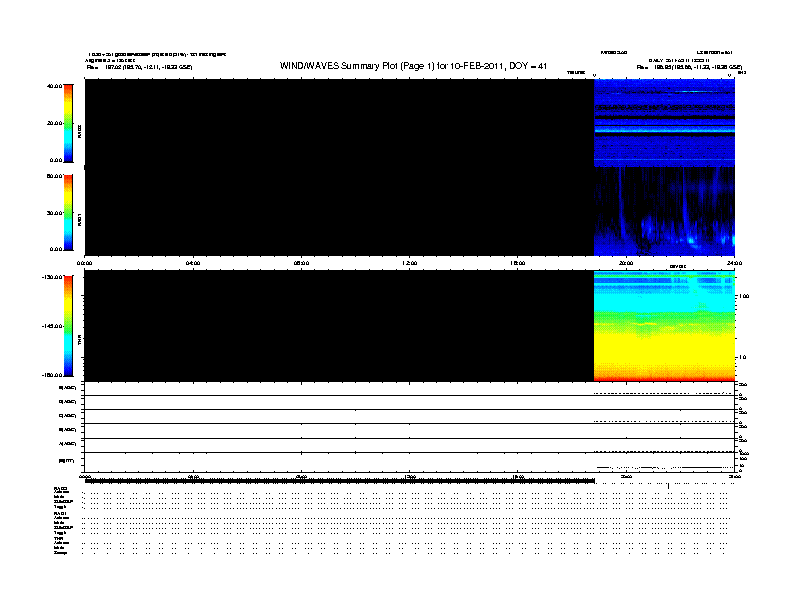Screen dimensions: 792x612
Task: Click the RAD2 blue spectrogram data region
Action: pyautogui.click(x=664, y=123)
